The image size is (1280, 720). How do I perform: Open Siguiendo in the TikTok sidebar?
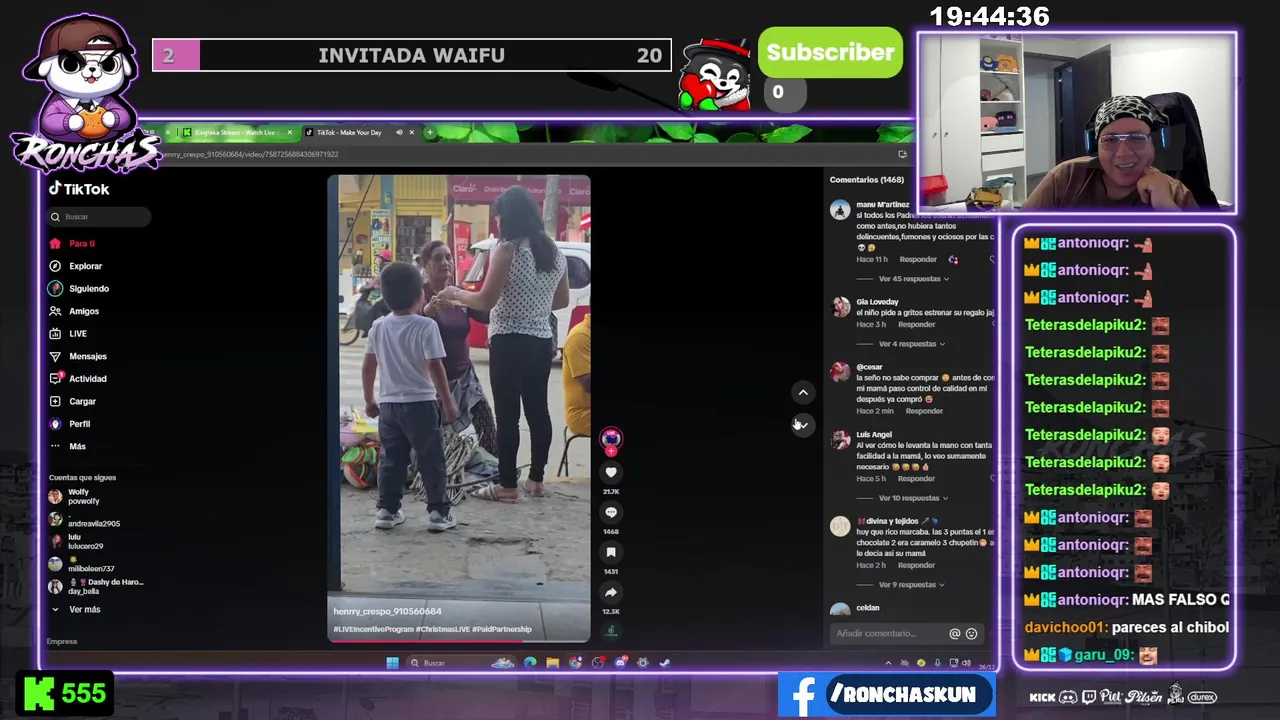click(x=79, y=288)
